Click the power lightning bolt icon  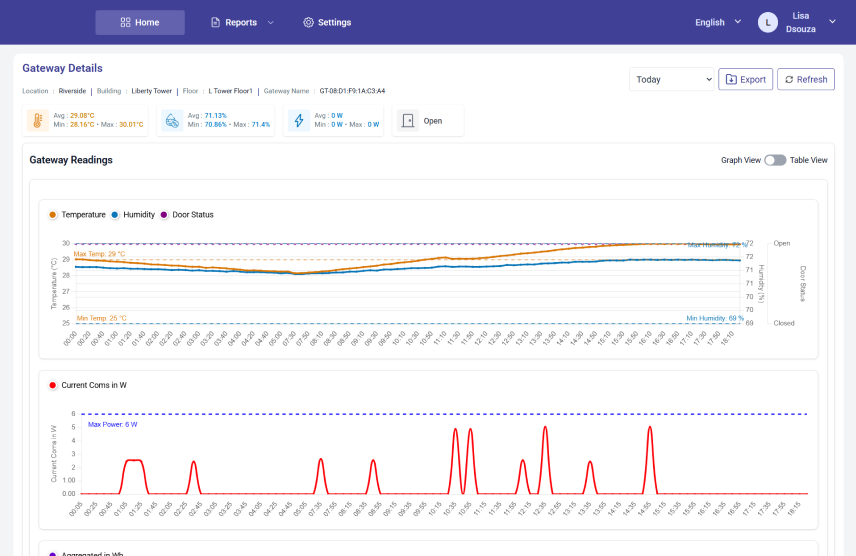[x=298, y=121]
